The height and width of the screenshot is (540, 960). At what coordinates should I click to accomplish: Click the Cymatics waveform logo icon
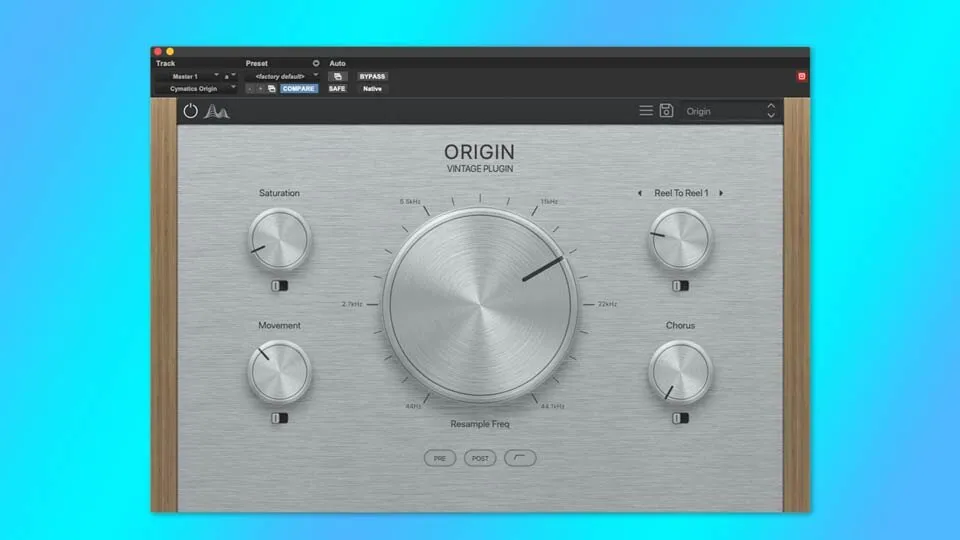coord(217,111)
